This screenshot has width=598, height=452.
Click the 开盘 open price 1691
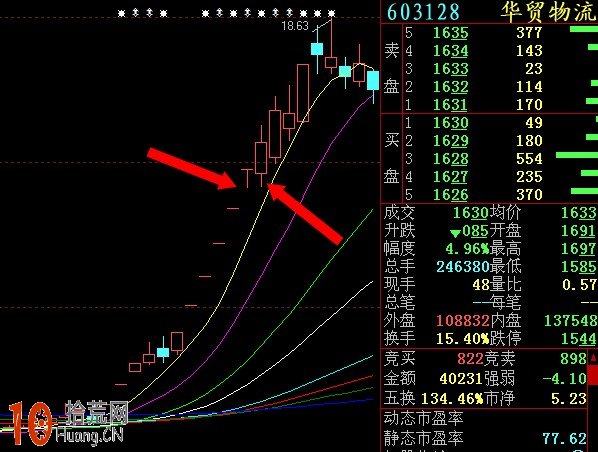point(578,231)
